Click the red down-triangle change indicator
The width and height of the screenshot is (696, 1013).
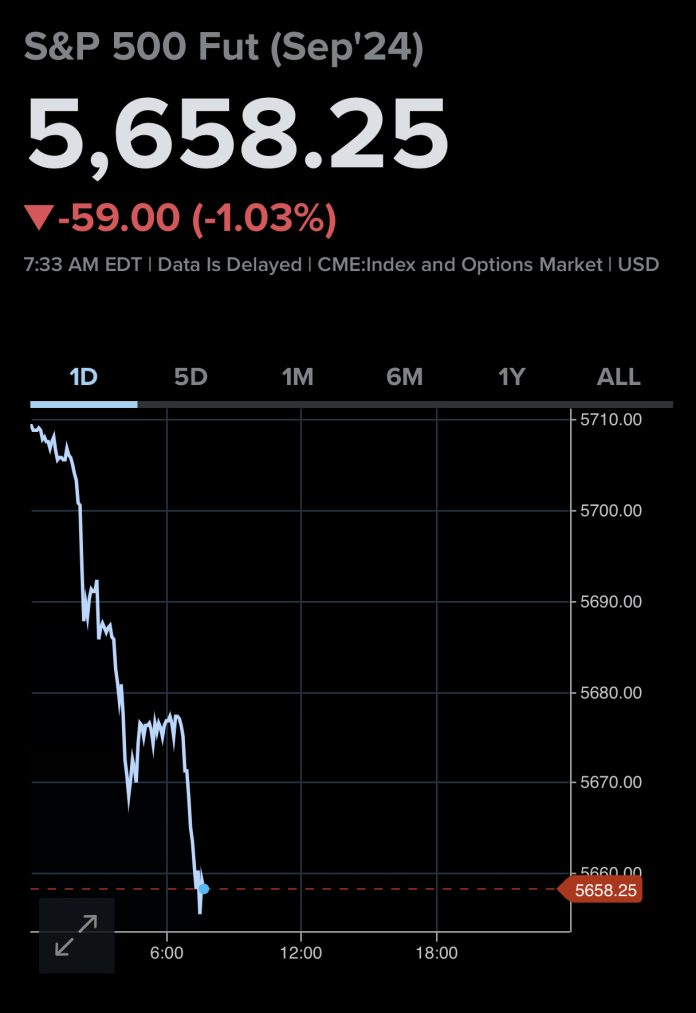(x=39, y=217)
